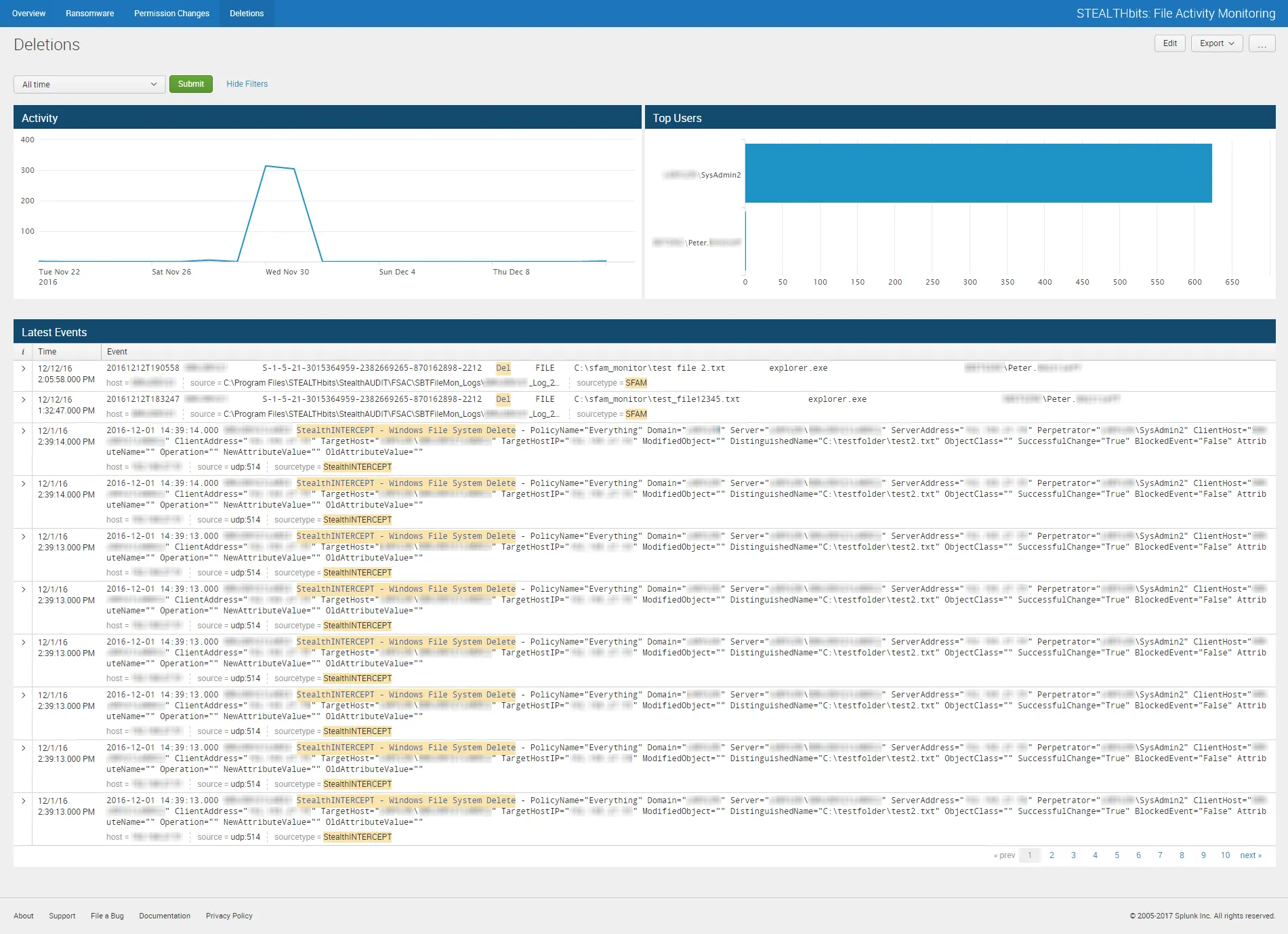This screenshot has height=934, width=1288.
Task: Expand the second 12/1/16 2:39:14 PM event
Action: coord(23,484)
